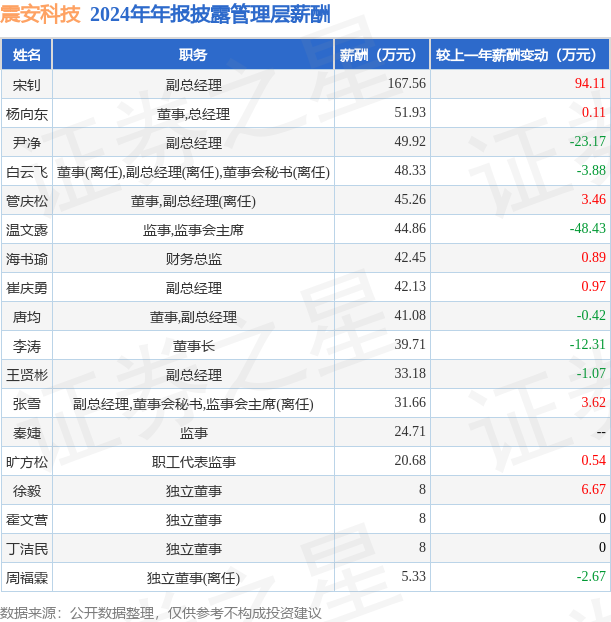Select the change value 0.97
The image size is (611, 622).
coord(594,286)
